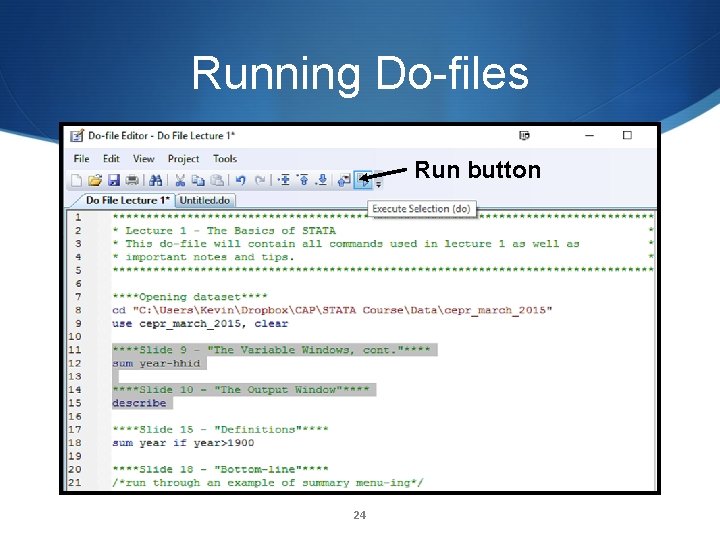Minimize the Do-file Editor window

[590, 135]
